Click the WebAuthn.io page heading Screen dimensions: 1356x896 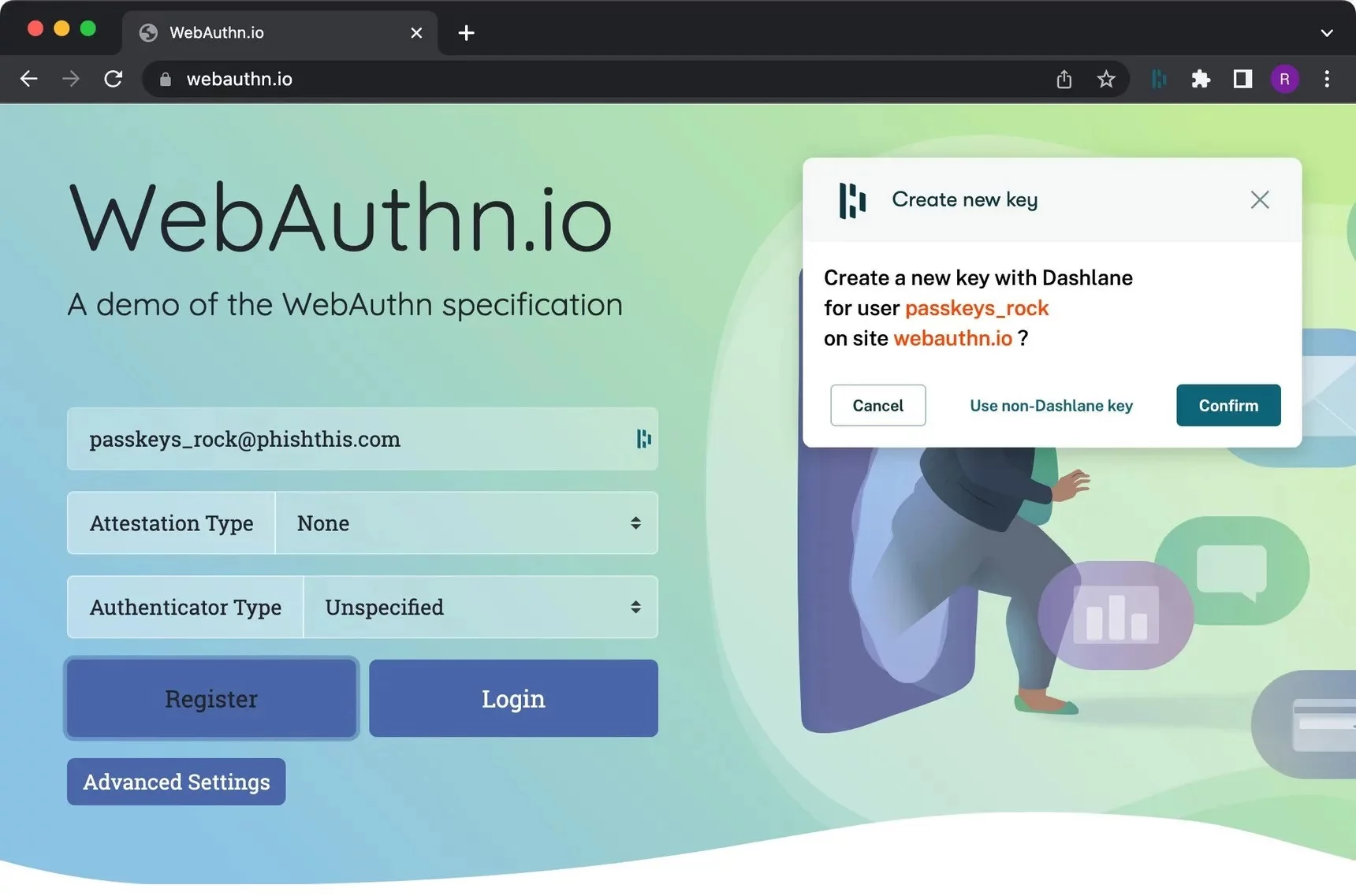tap(341, 217)
